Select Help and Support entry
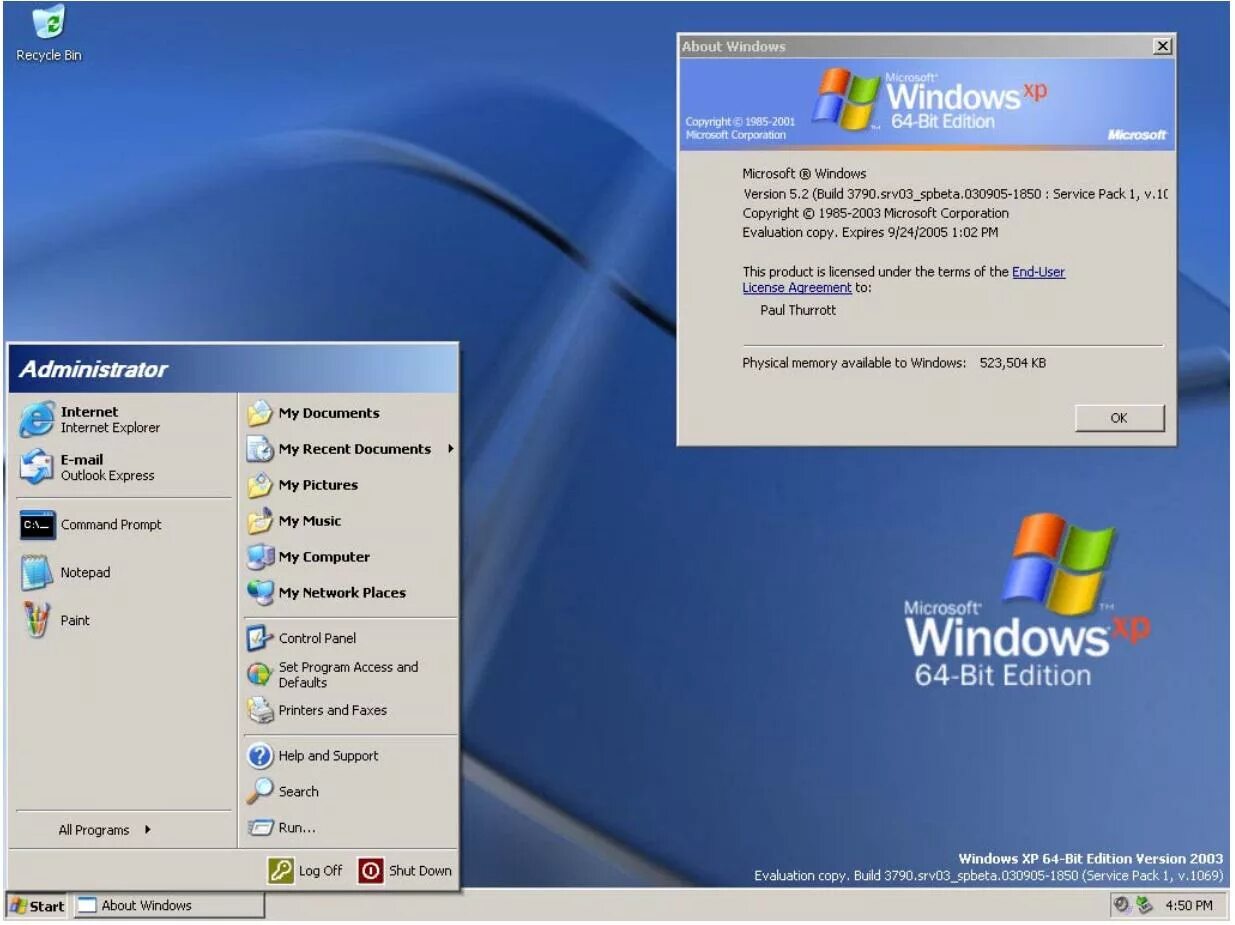1235x925 pixels. tap(348, 755)
